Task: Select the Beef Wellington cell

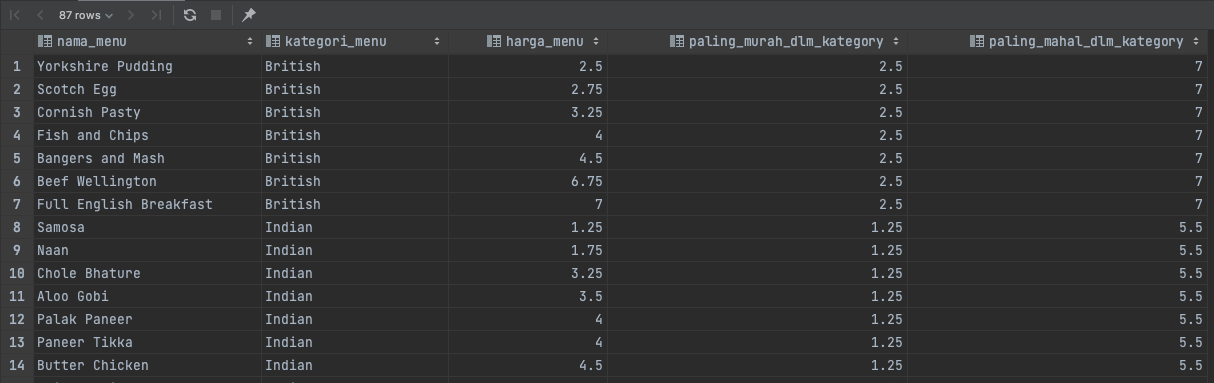Action: click(146, 181)
